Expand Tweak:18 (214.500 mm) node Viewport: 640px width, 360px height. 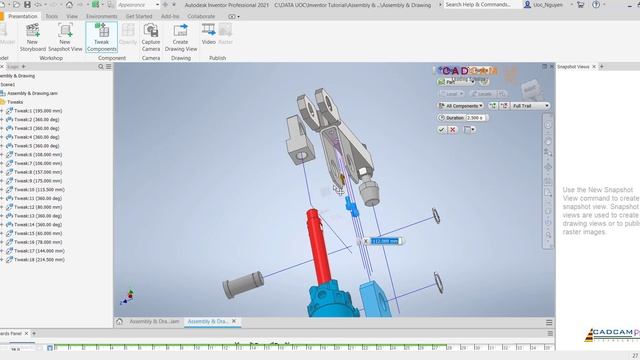[2, 260]
